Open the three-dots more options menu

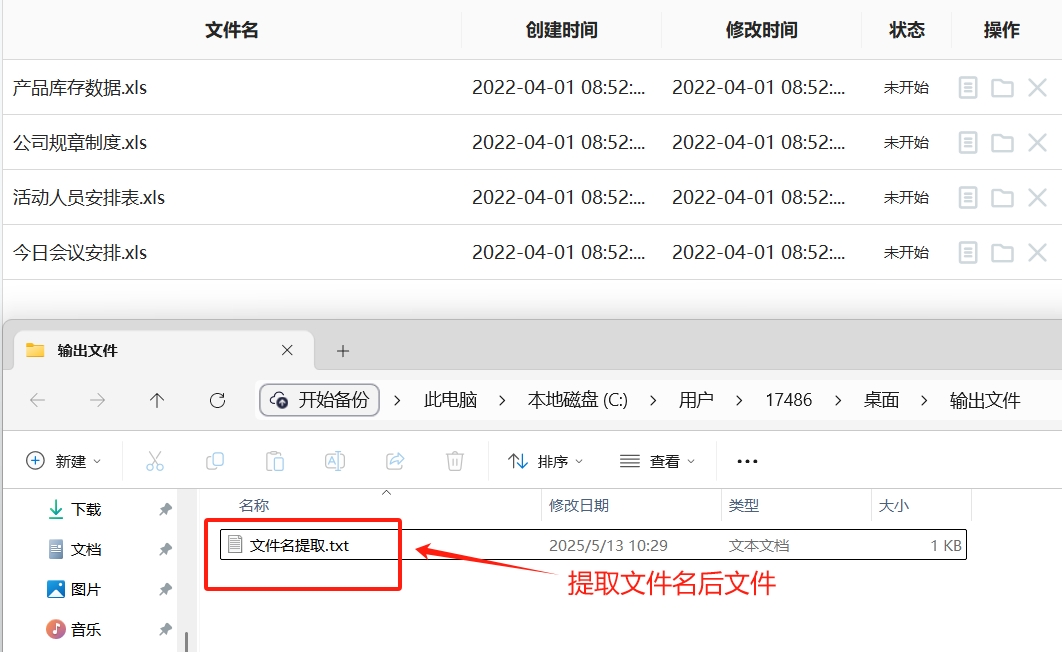pos(747,461)
